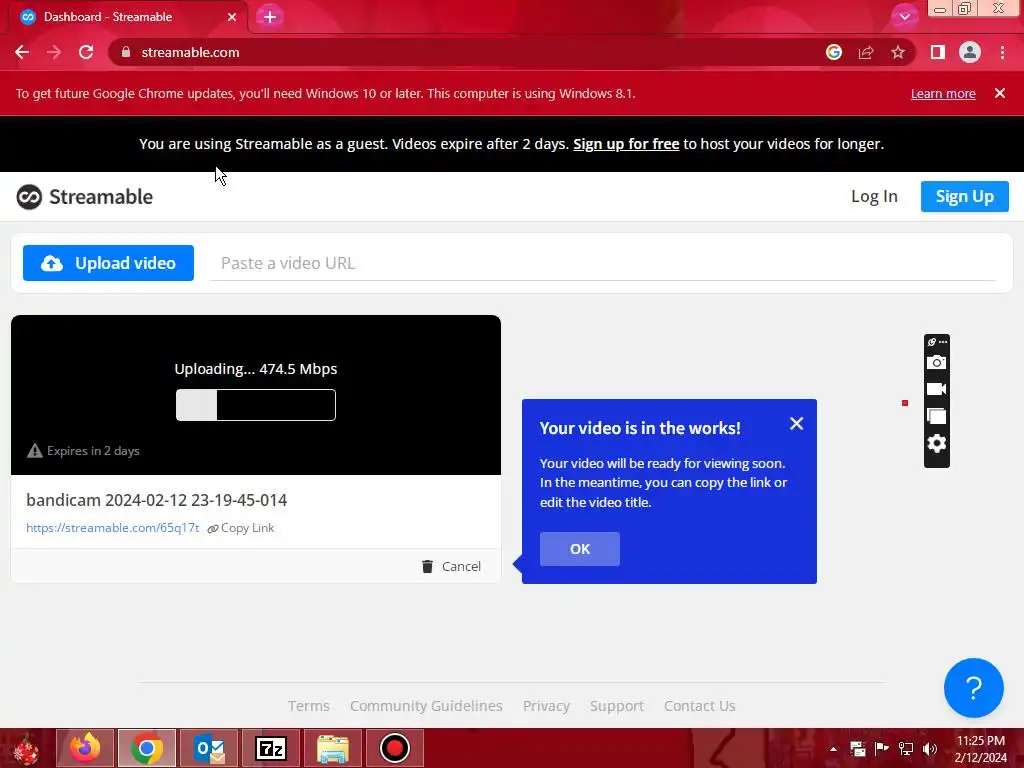This screenshot has height=768, width=1024.
Task: Open the Chrome three-dot menu
Action: tap(1002, 52)
